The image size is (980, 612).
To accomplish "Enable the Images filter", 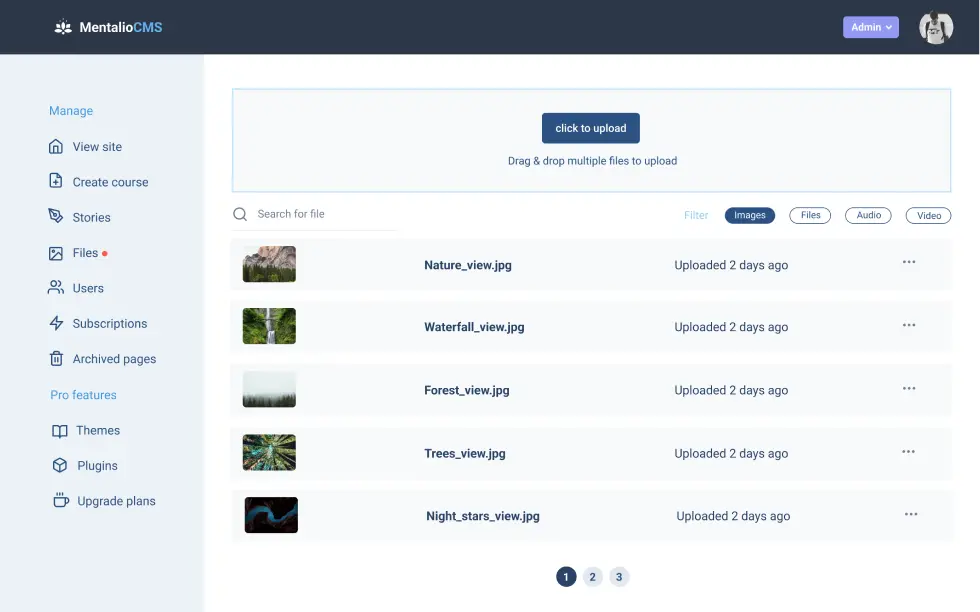I will click(749, 215).
